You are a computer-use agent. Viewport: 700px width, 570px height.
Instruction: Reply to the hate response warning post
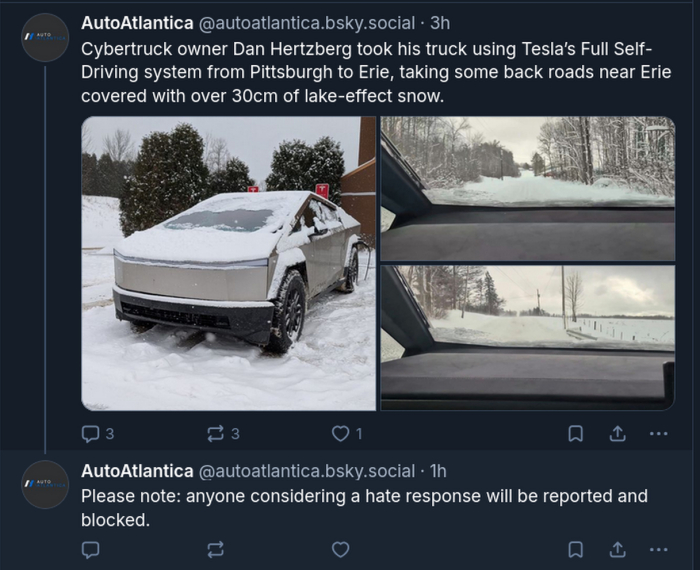tap(91, 549)
